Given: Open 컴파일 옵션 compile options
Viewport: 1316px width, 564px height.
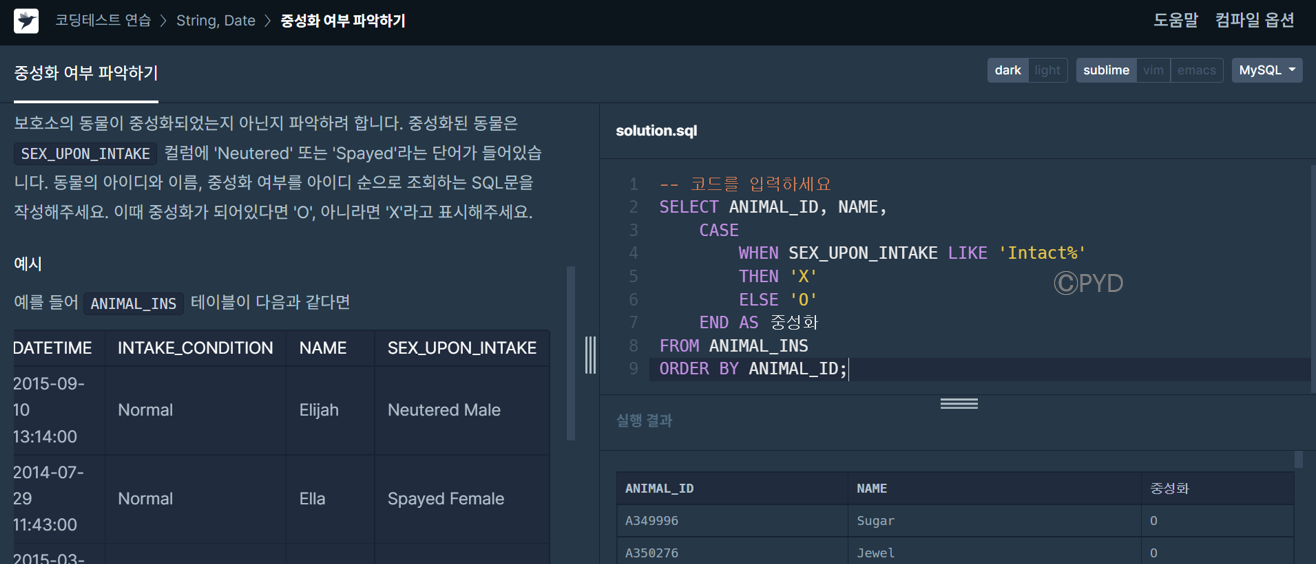Looking at the screenshot, I should click(1255, 20).
